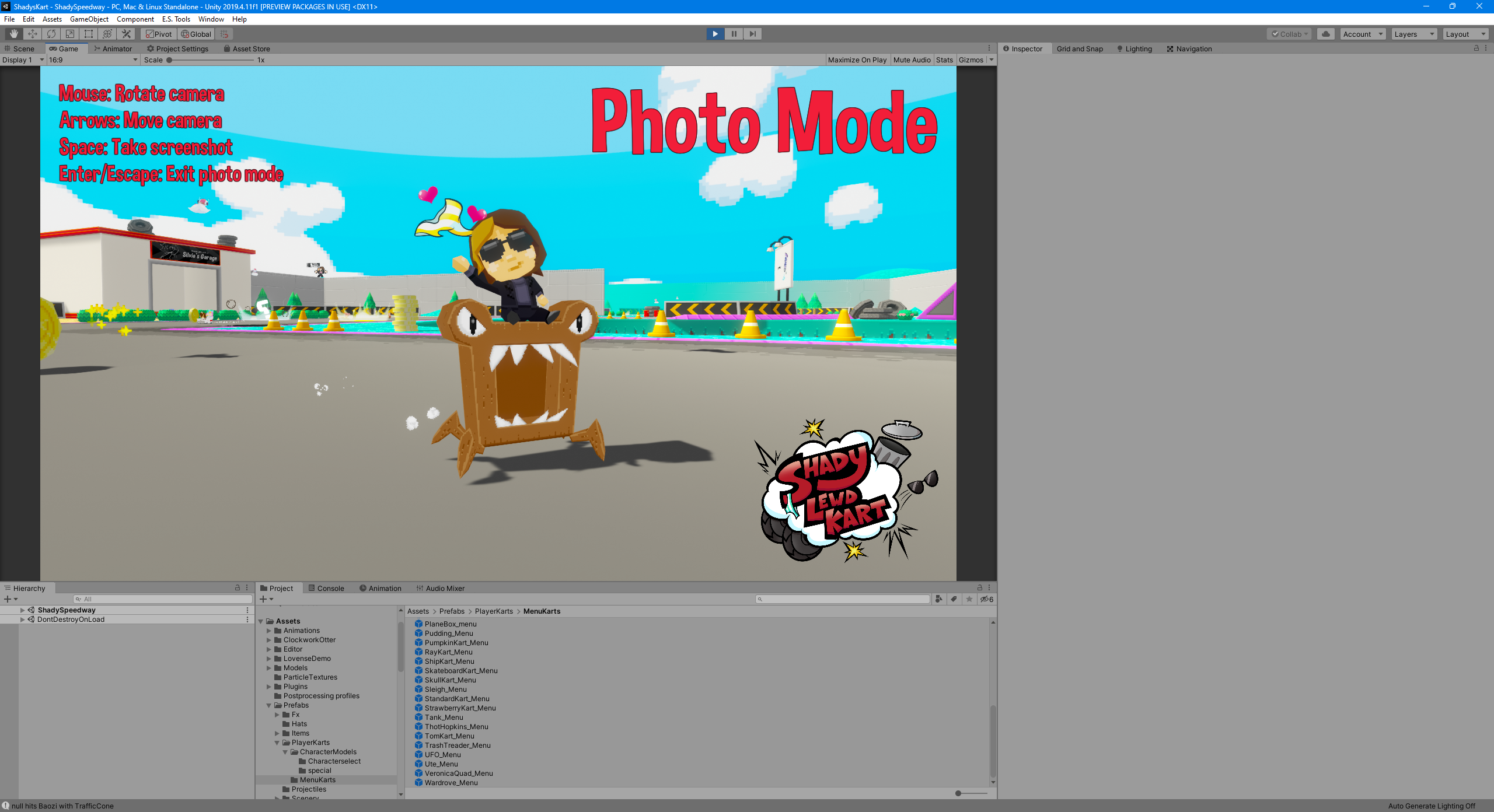Open the Lighting tab
Screen dimensions: 1494x812
tap(1135, 48)
